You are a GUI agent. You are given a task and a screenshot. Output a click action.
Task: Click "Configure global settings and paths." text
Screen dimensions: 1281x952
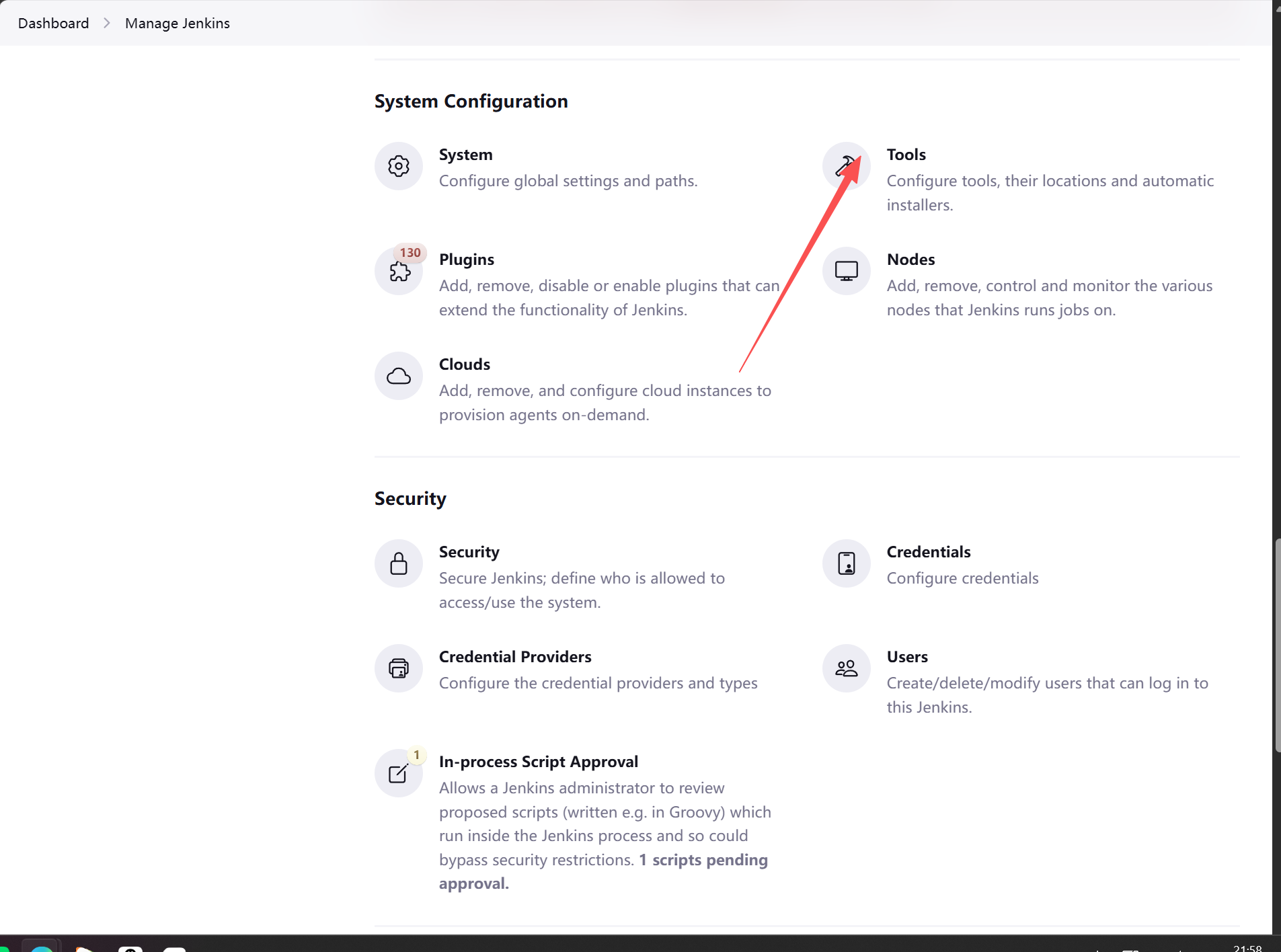tap(568, 181)
